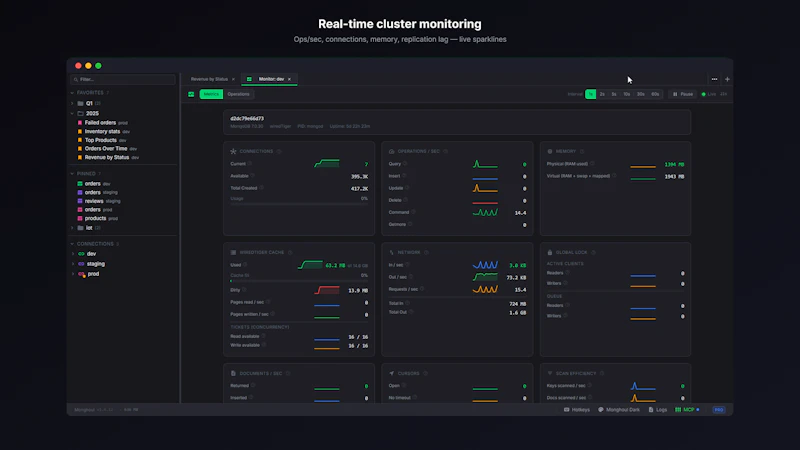Collapse the 2025 folder
The width and height of the screenshot is (800, 450).
point(72,113)
